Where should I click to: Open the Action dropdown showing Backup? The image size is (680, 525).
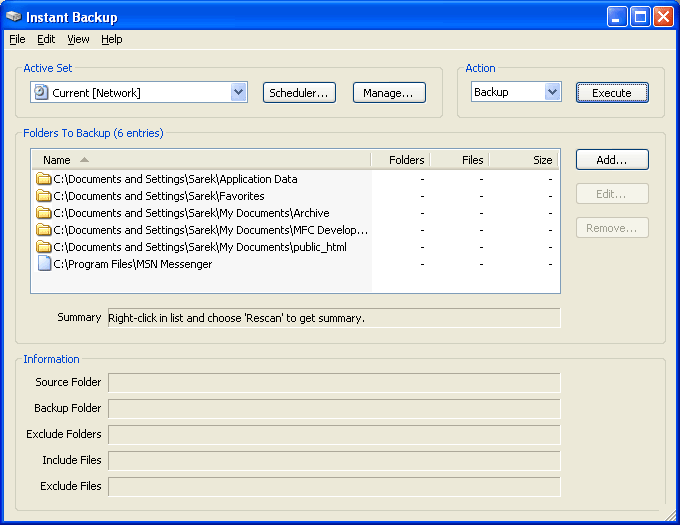[x=552, y=92]
